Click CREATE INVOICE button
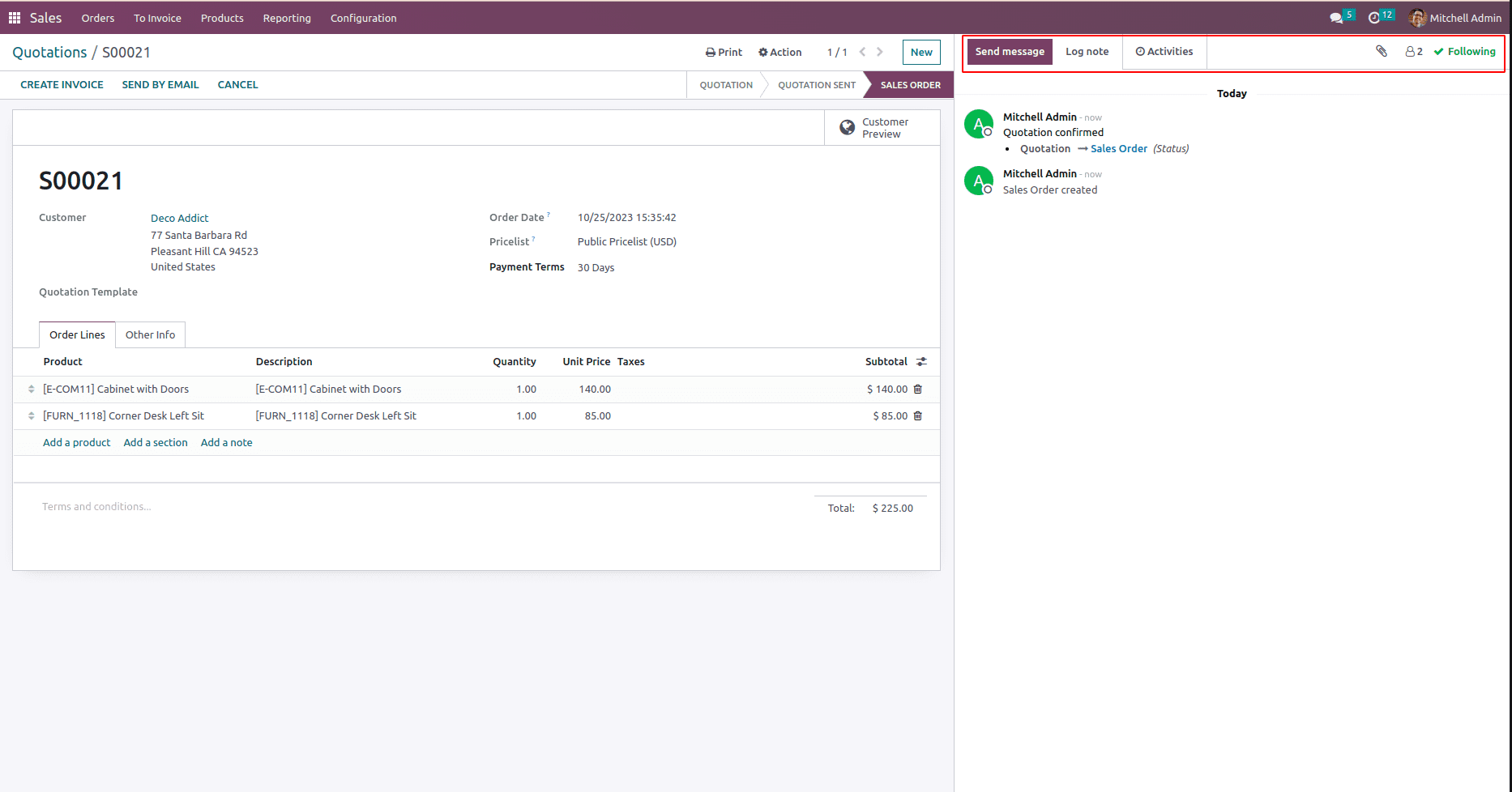 (62, 85)
